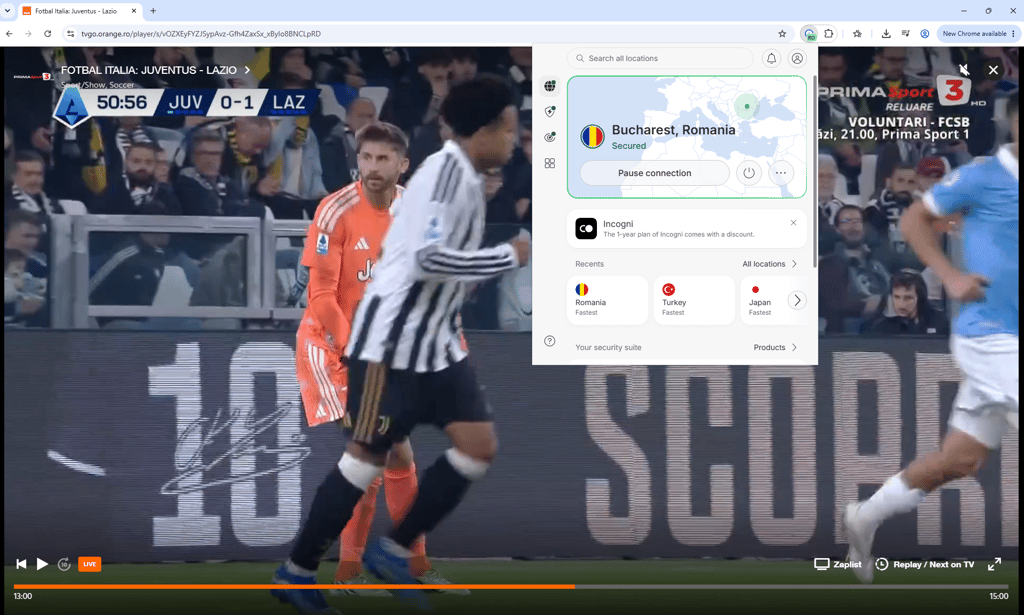Disconnect VPN with the power button

(x=749, y=173)
